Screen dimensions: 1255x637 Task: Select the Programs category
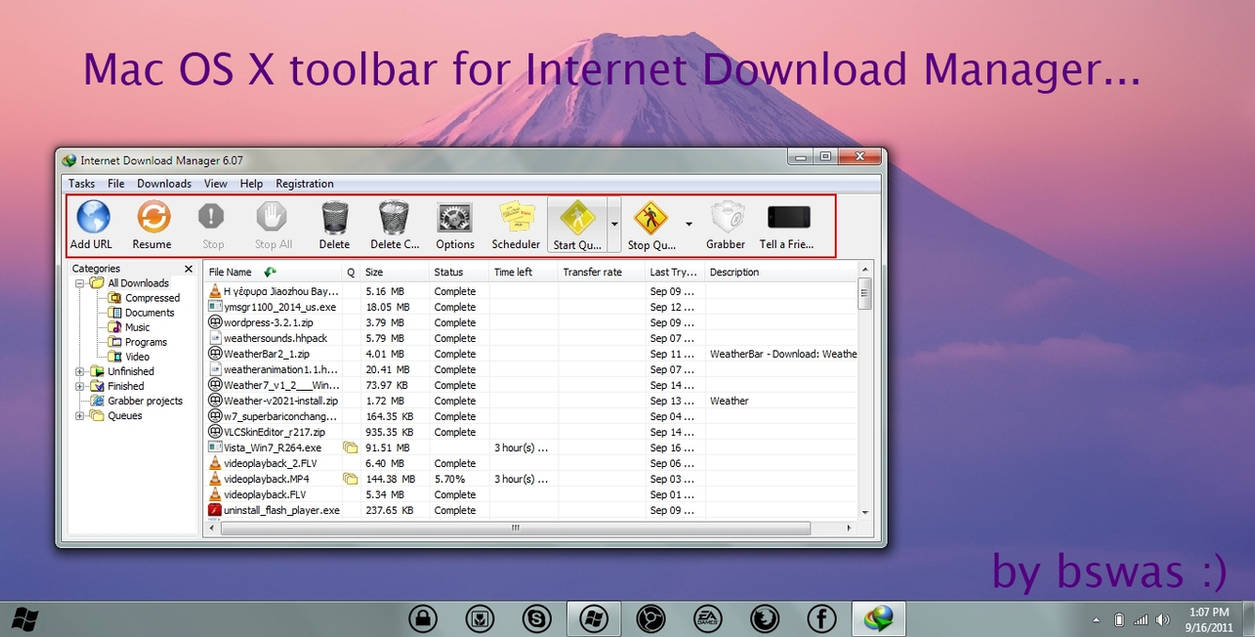click(145, 342)
